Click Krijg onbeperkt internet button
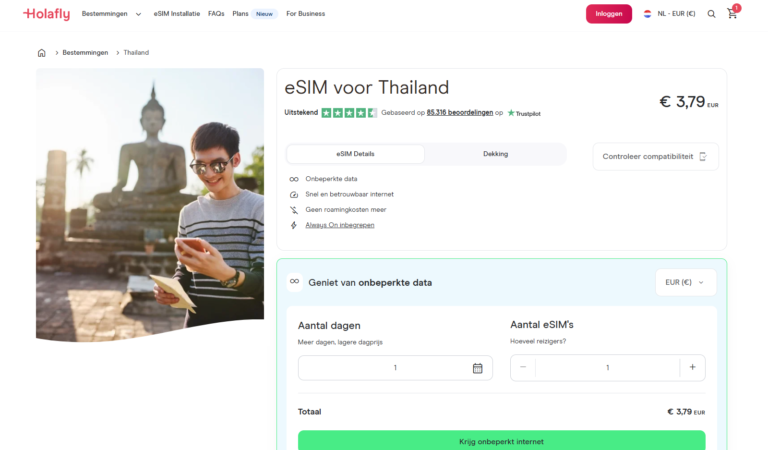768x450 pixels. point(501,440)
